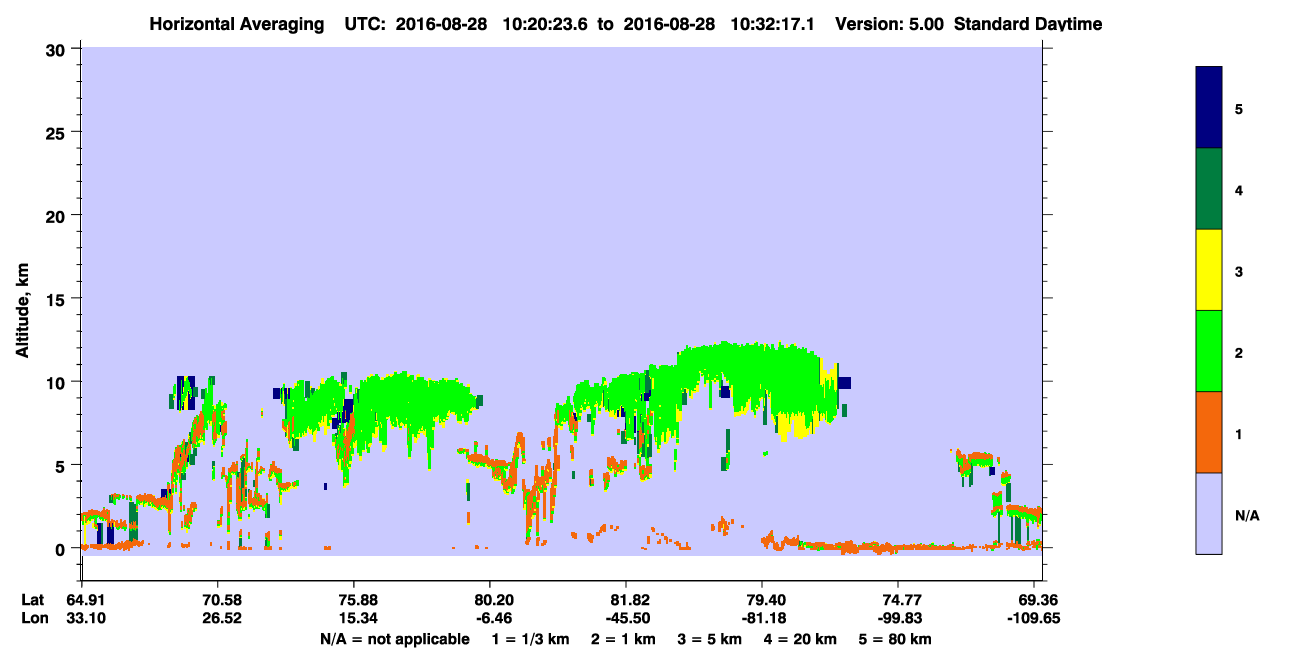Click the colorbar label '5'

point(1239,108)
